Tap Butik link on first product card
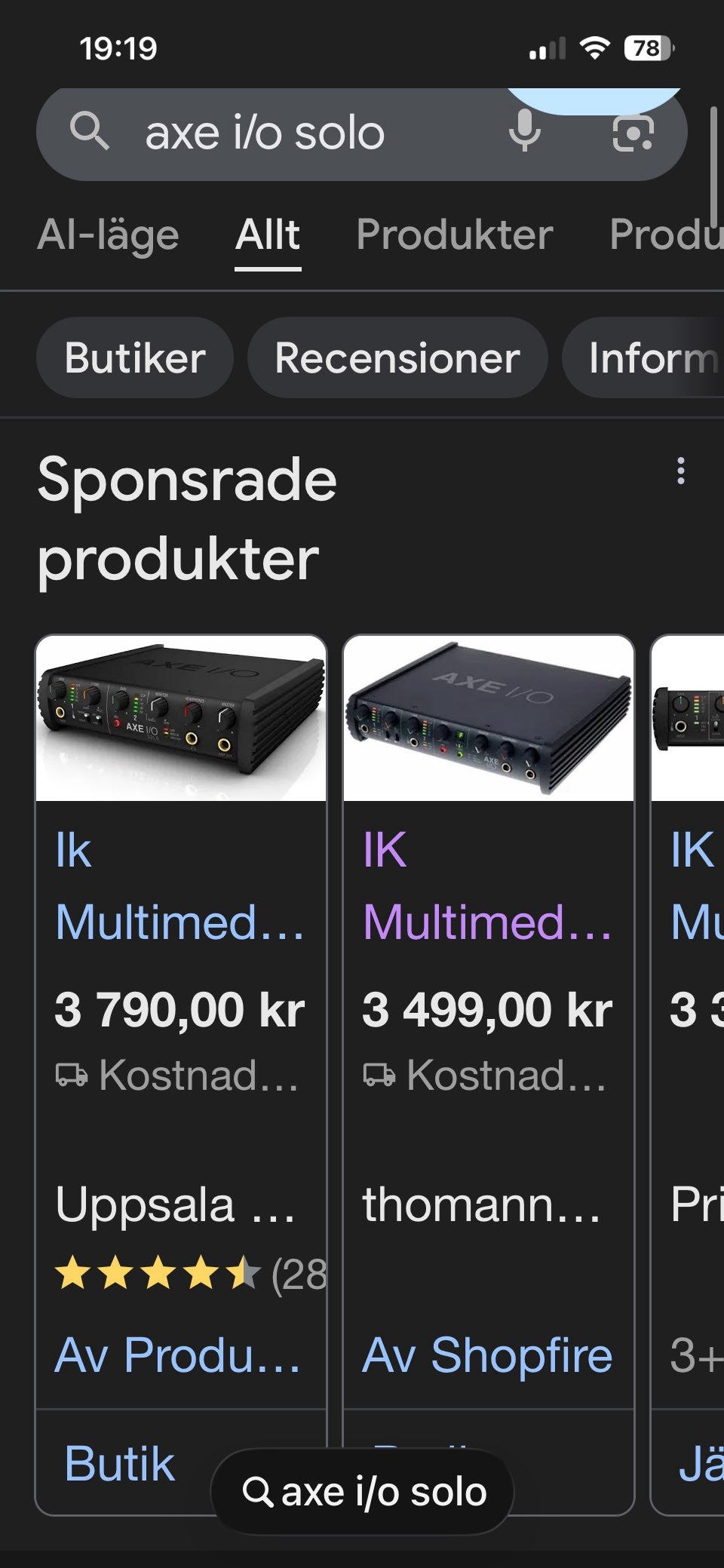The image size is (724, 1568). pos(119,1463)
